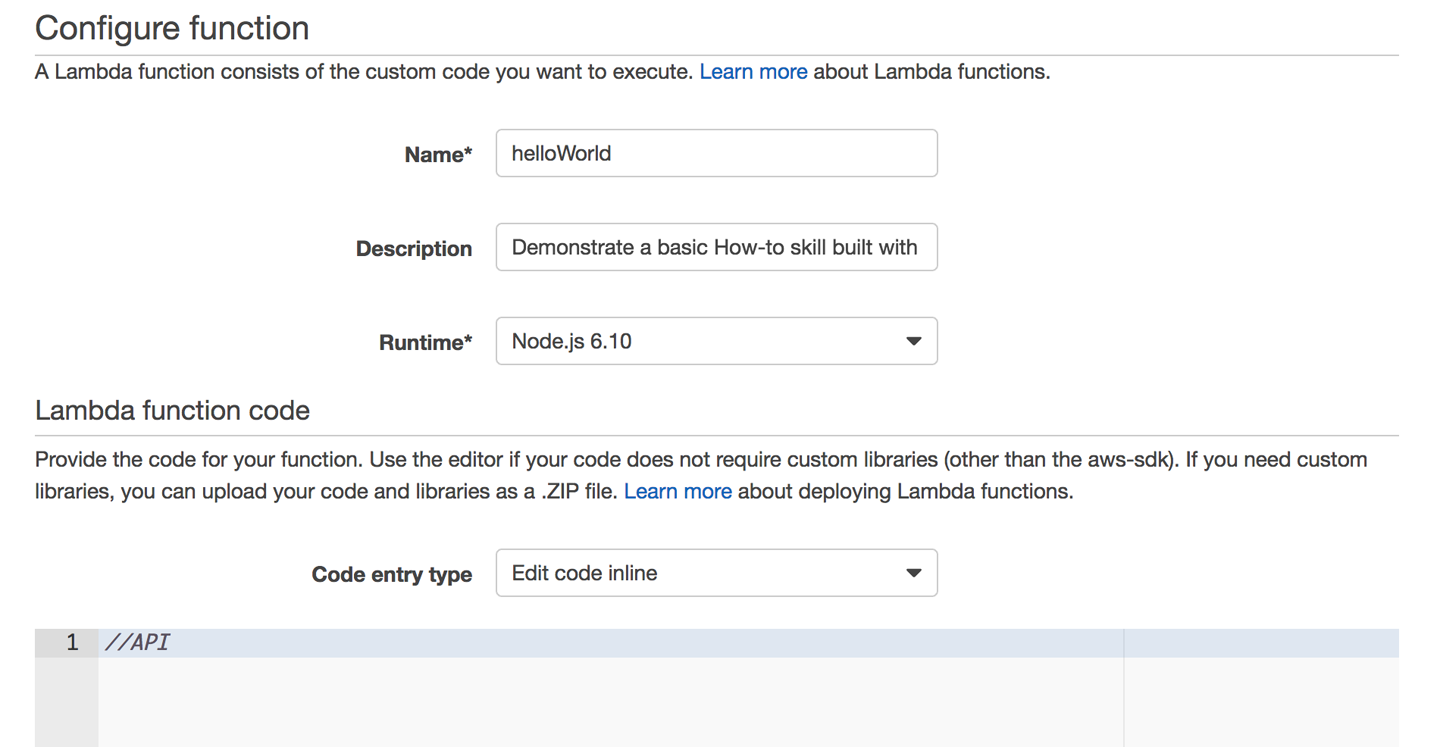
Task: Open Learn more about Lambda functions link
Action: click(x=753, y=72)
